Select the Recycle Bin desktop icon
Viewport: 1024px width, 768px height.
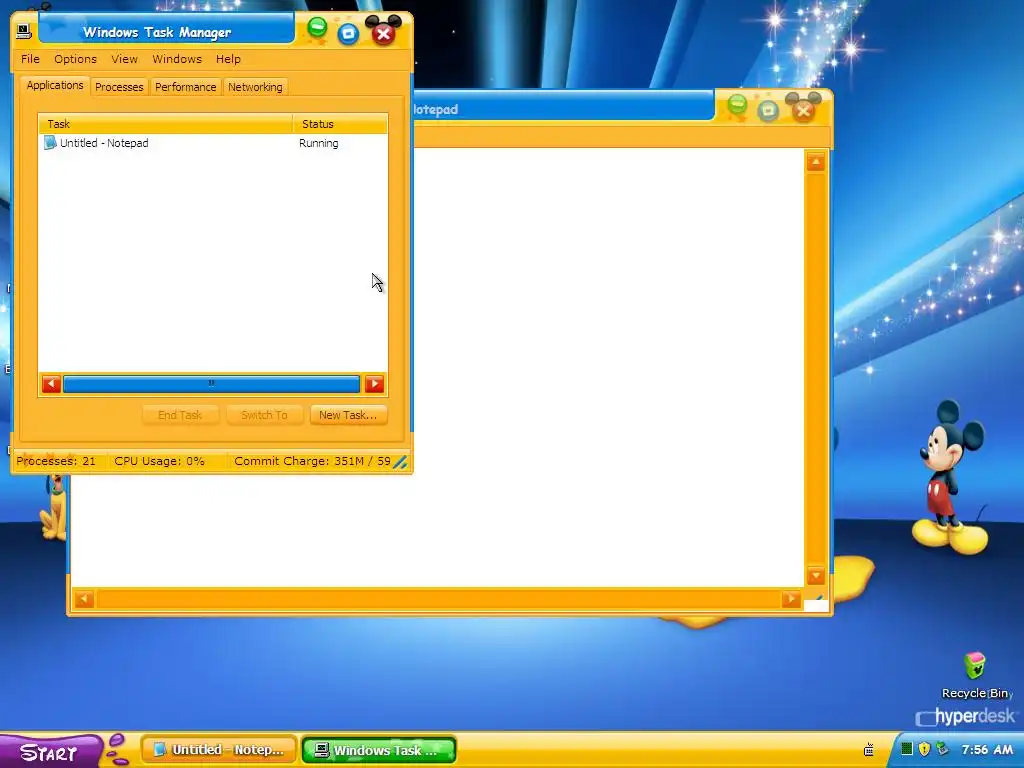974,675
